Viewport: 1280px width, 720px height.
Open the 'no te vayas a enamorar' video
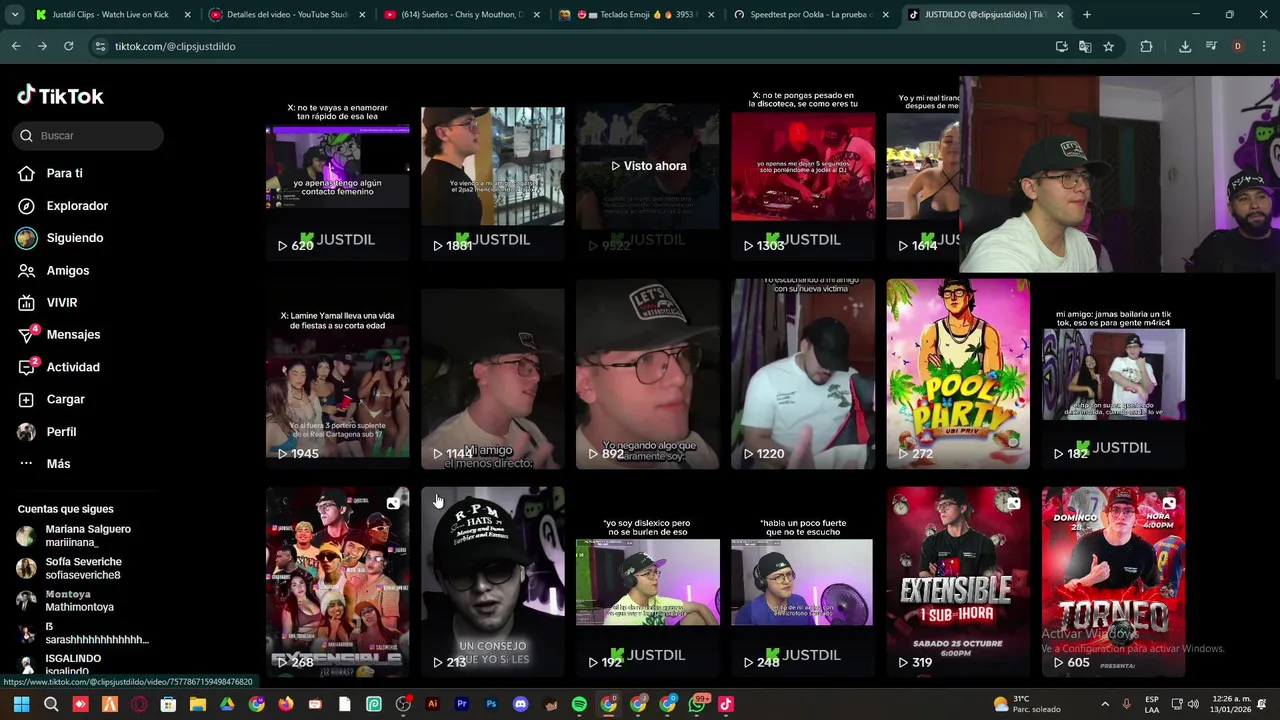click(x=337, y=166)
